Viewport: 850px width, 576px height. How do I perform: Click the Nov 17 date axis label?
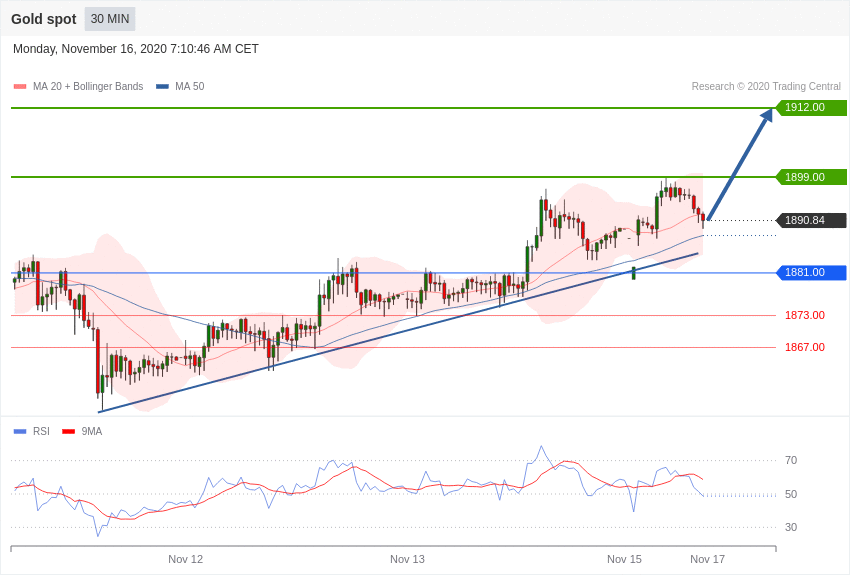[707, 559]
